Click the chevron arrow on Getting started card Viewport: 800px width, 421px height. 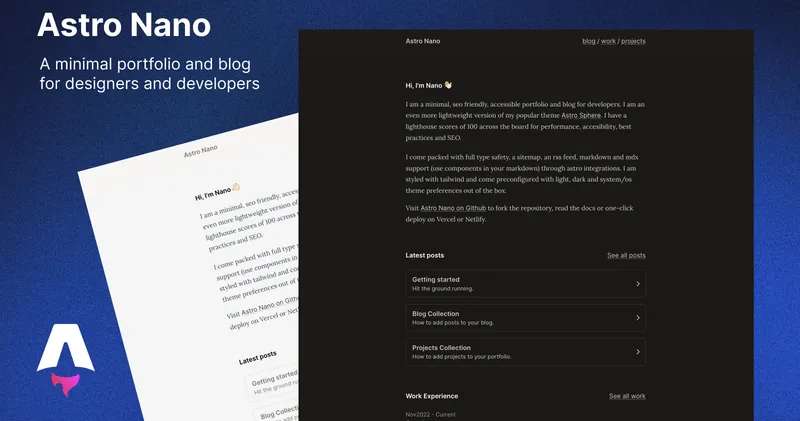point(637,284)
